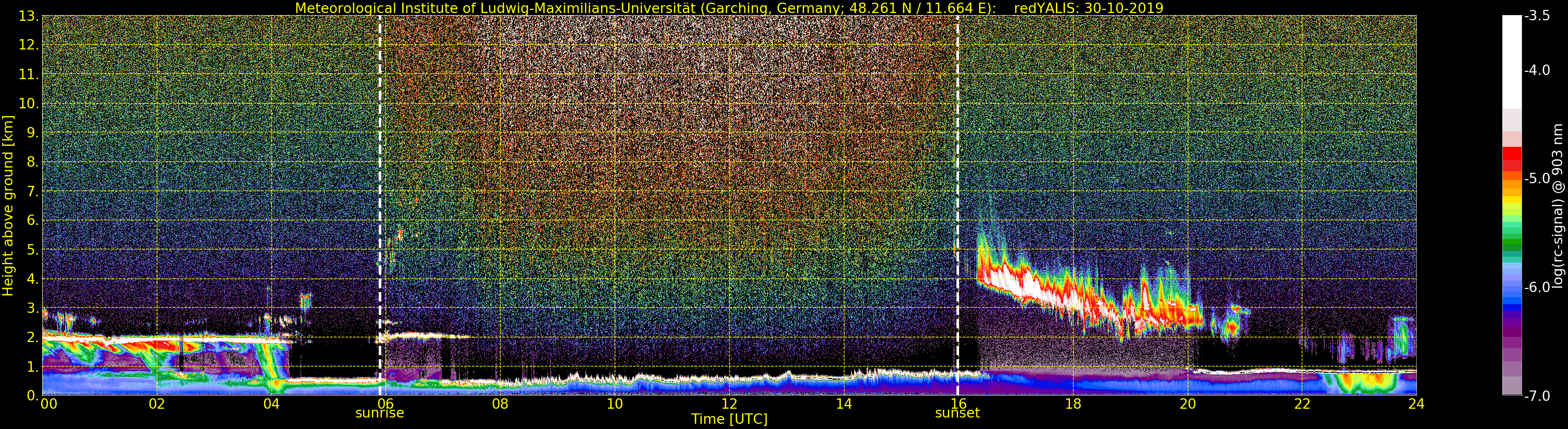Viewport: 1568px width, 429px height.
Task: Click the '12.' height tick label
Action: point(29,45)
